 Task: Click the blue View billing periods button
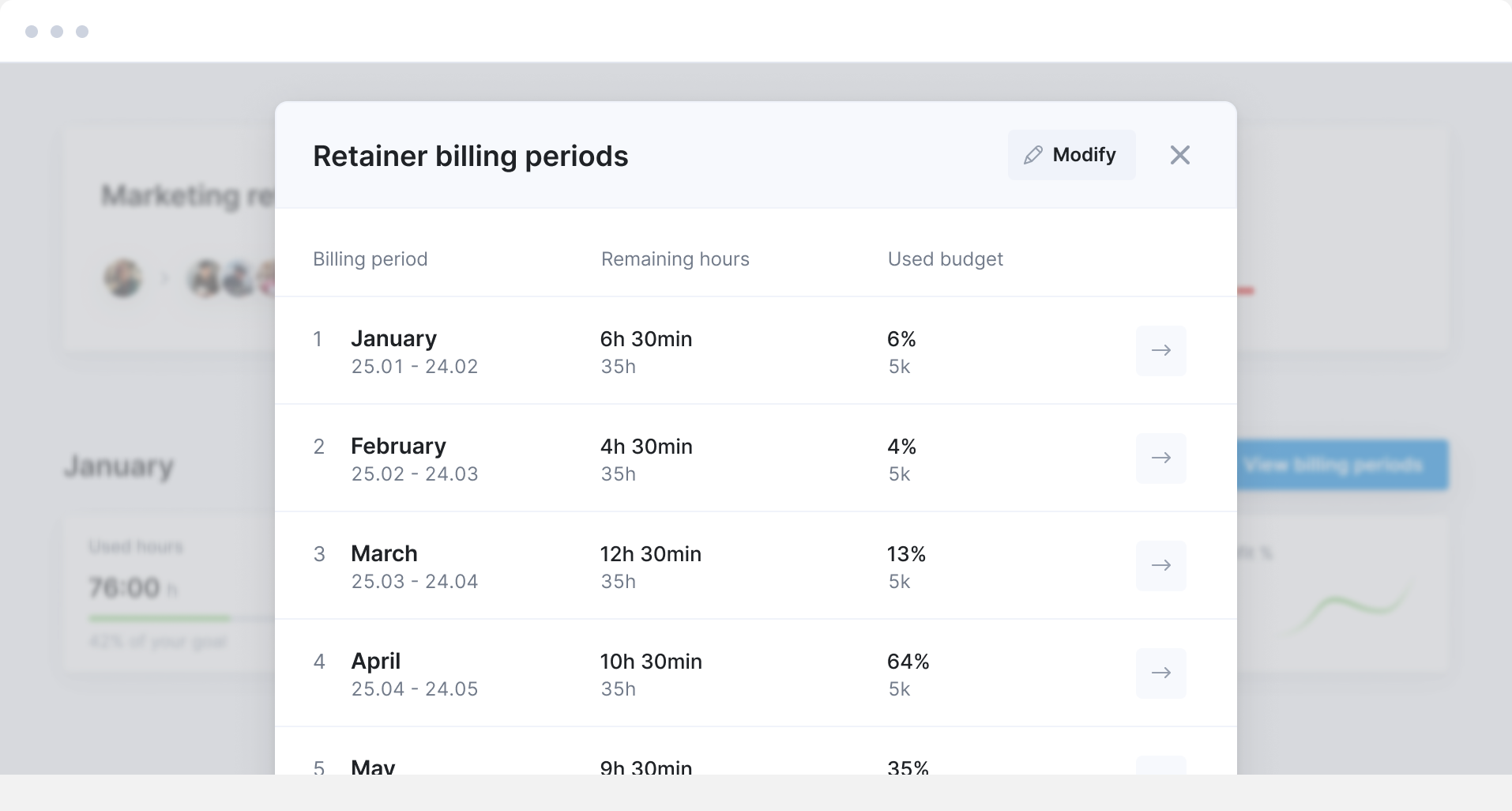coord(1342,465)
